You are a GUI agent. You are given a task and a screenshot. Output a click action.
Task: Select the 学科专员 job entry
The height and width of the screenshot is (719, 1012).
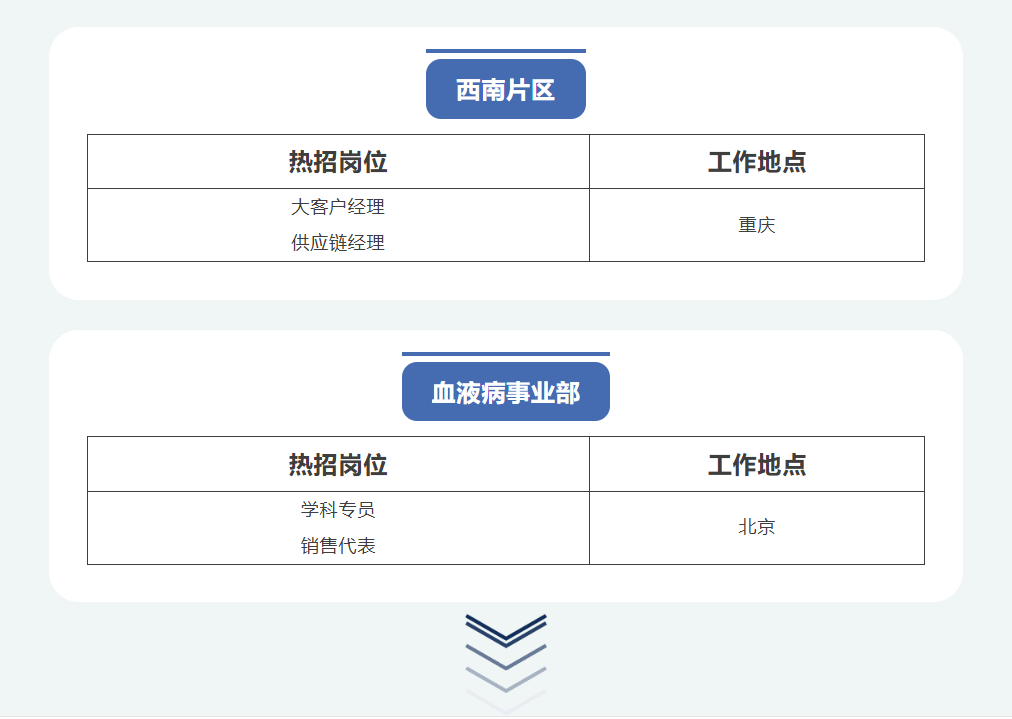pyautogui.click(x=338, y=510)
